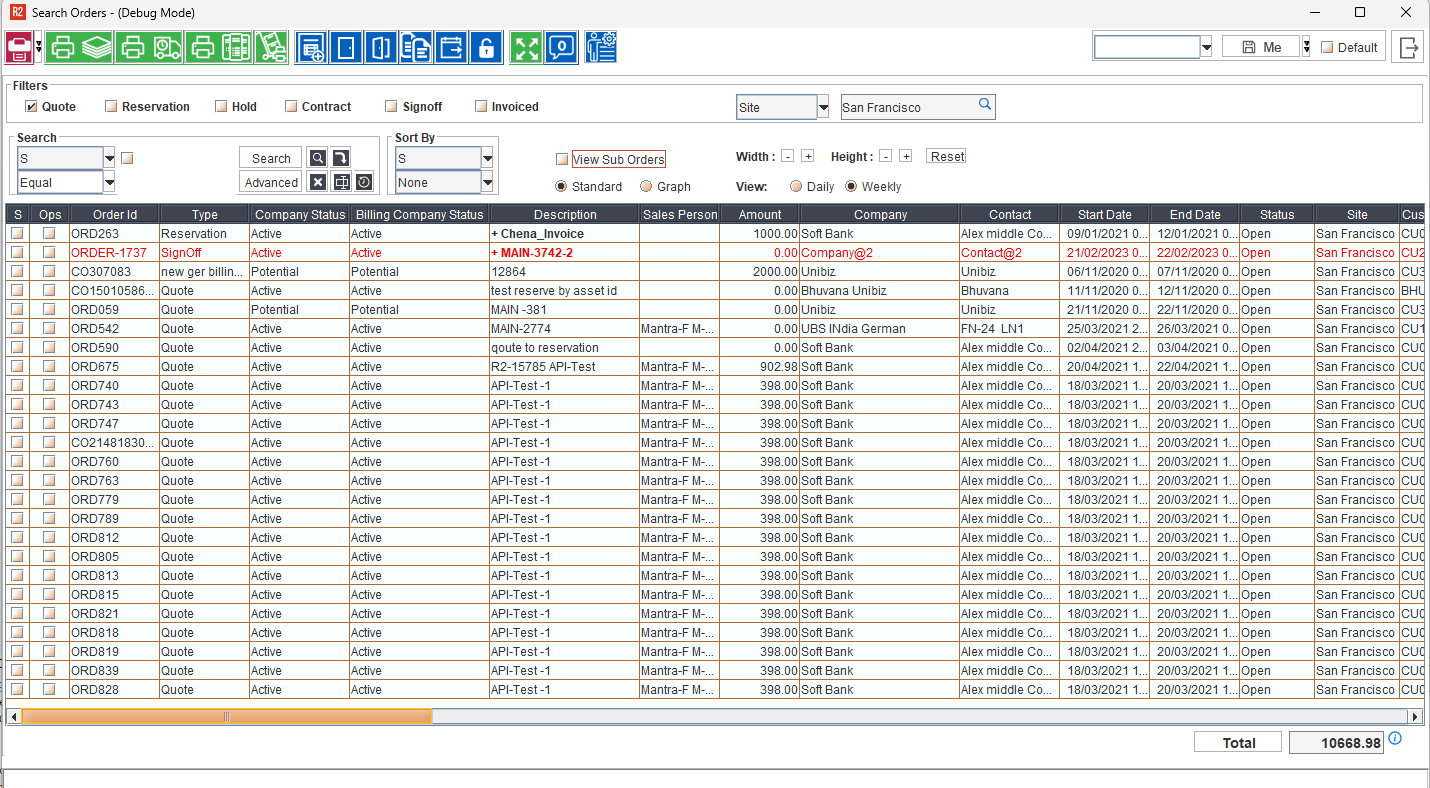Click the Advanced search button
The width and height of the screenshot is (1430, 788).
click(x=270, y=181)
